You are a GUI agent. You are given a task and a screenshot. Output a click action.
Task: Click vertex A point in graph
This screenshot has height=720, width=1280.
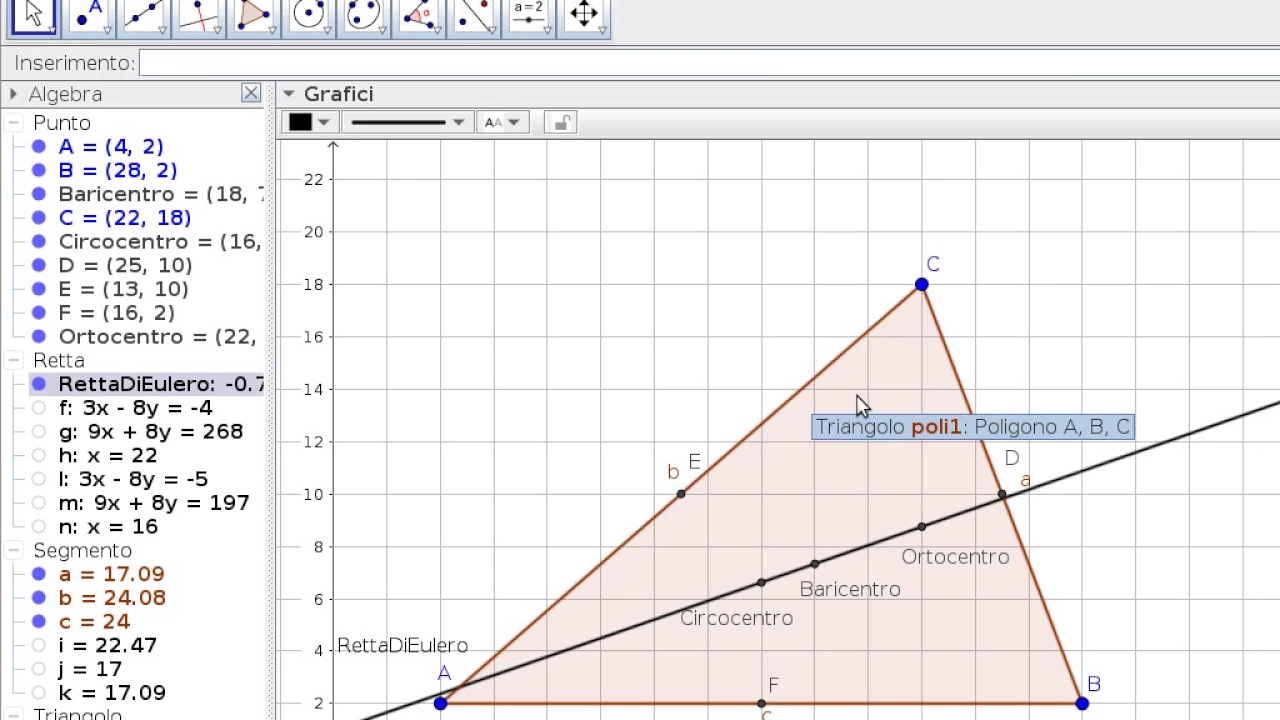coord(440,704)
